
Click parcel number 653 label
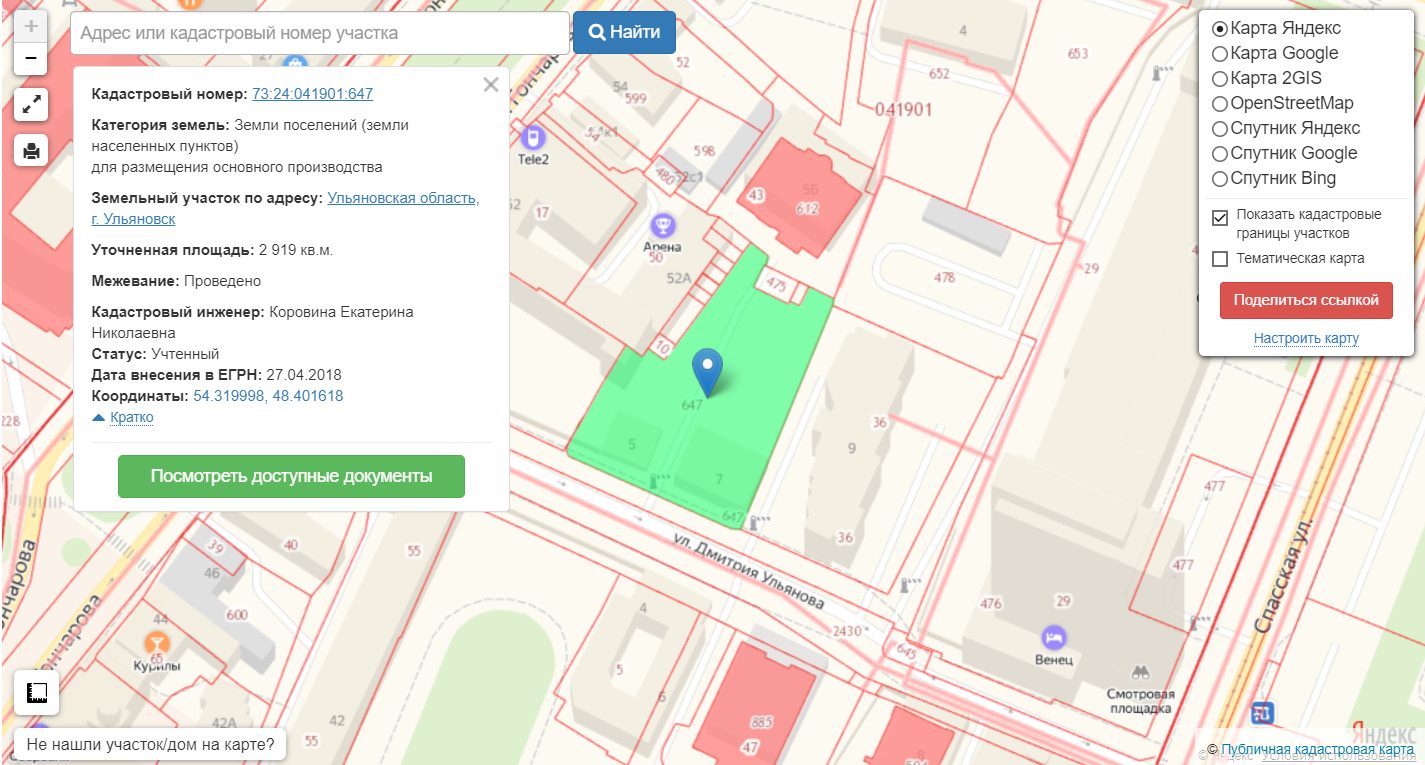coord(1077,53)
